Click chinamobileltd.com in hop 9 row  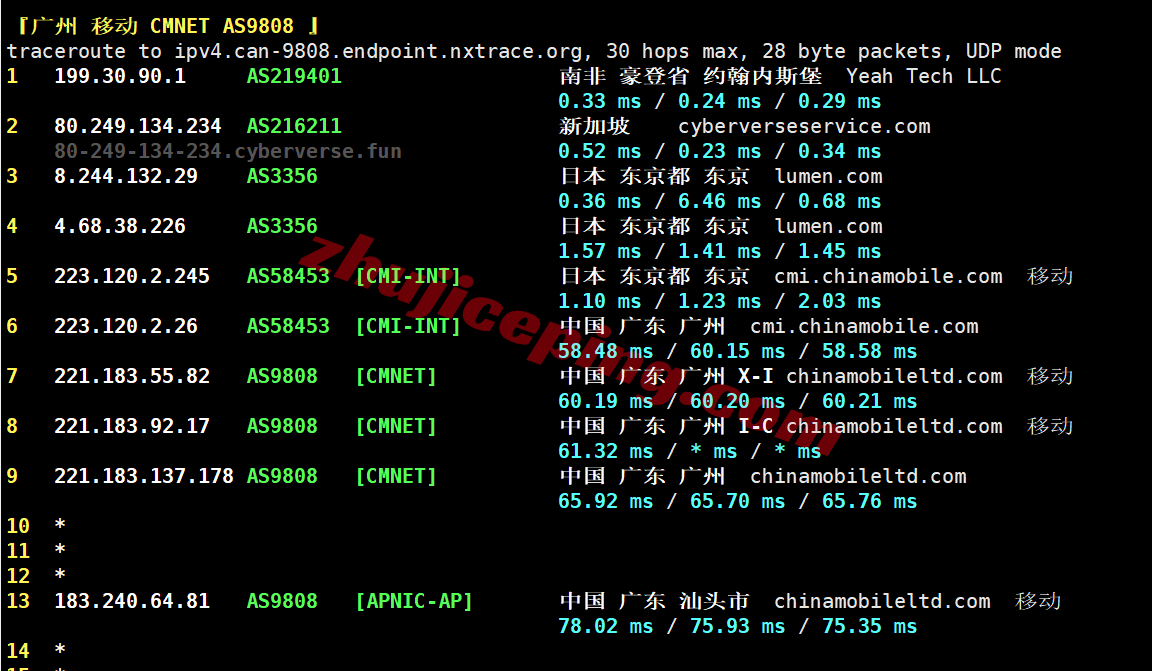(x=858, y=476)
